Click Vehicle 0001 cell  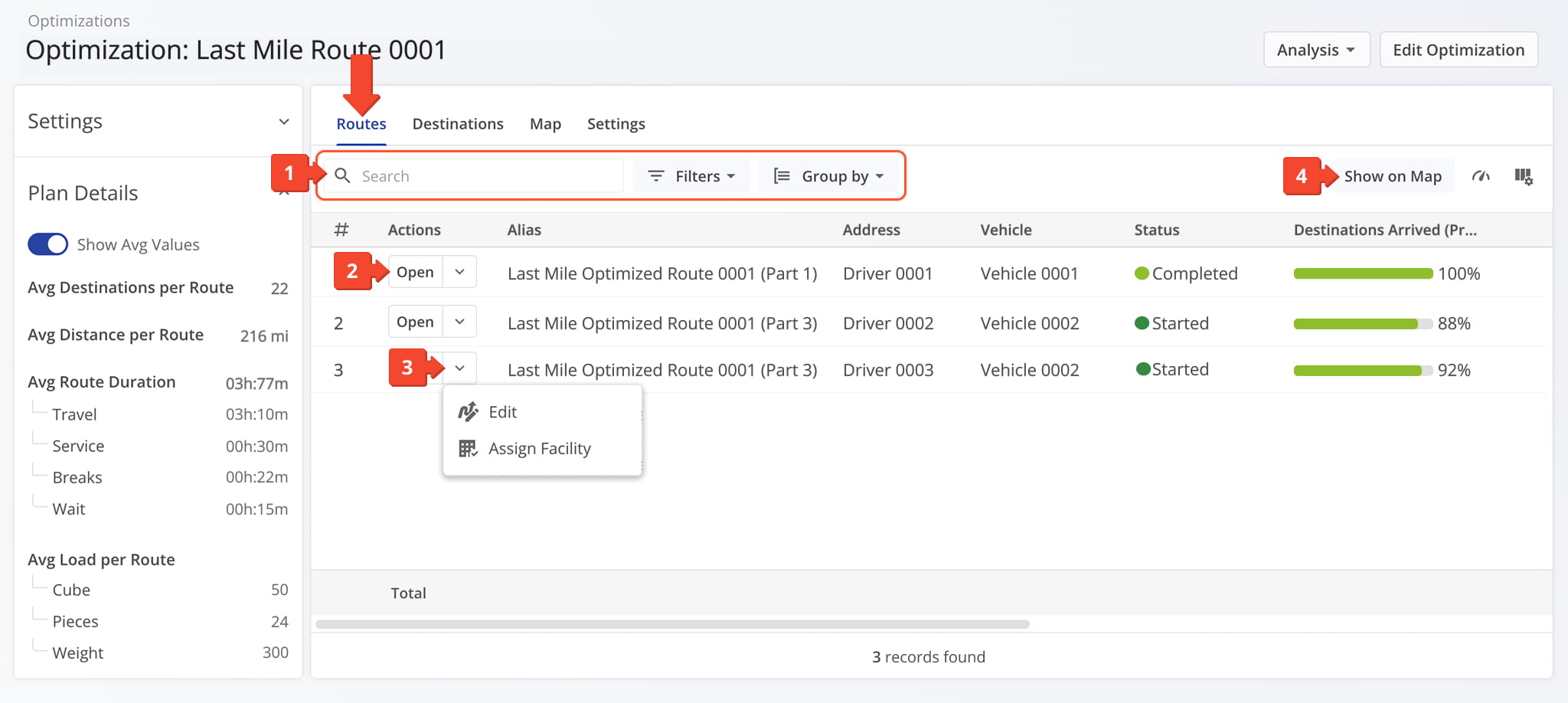1029,273
